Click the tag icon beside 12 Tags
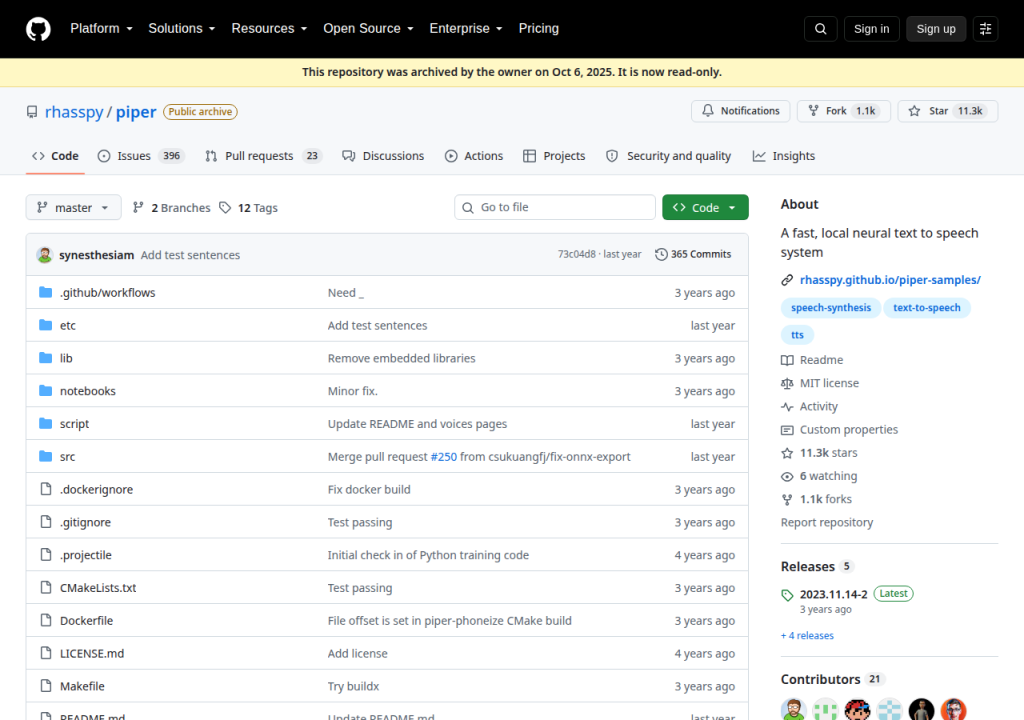The image size is (1024, 720). [225, 208]
